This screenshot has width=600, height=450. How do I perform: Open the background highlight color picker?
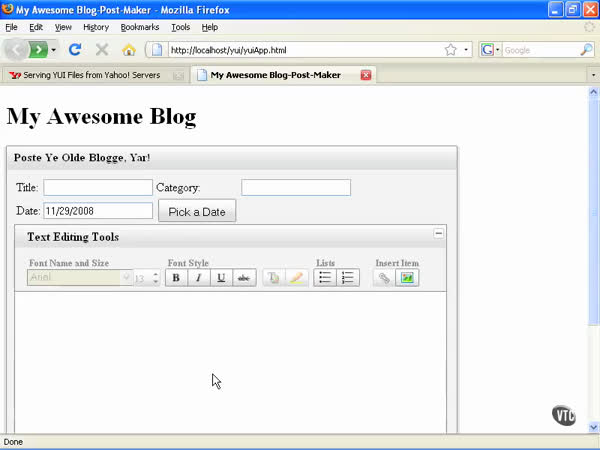[296, 278]
